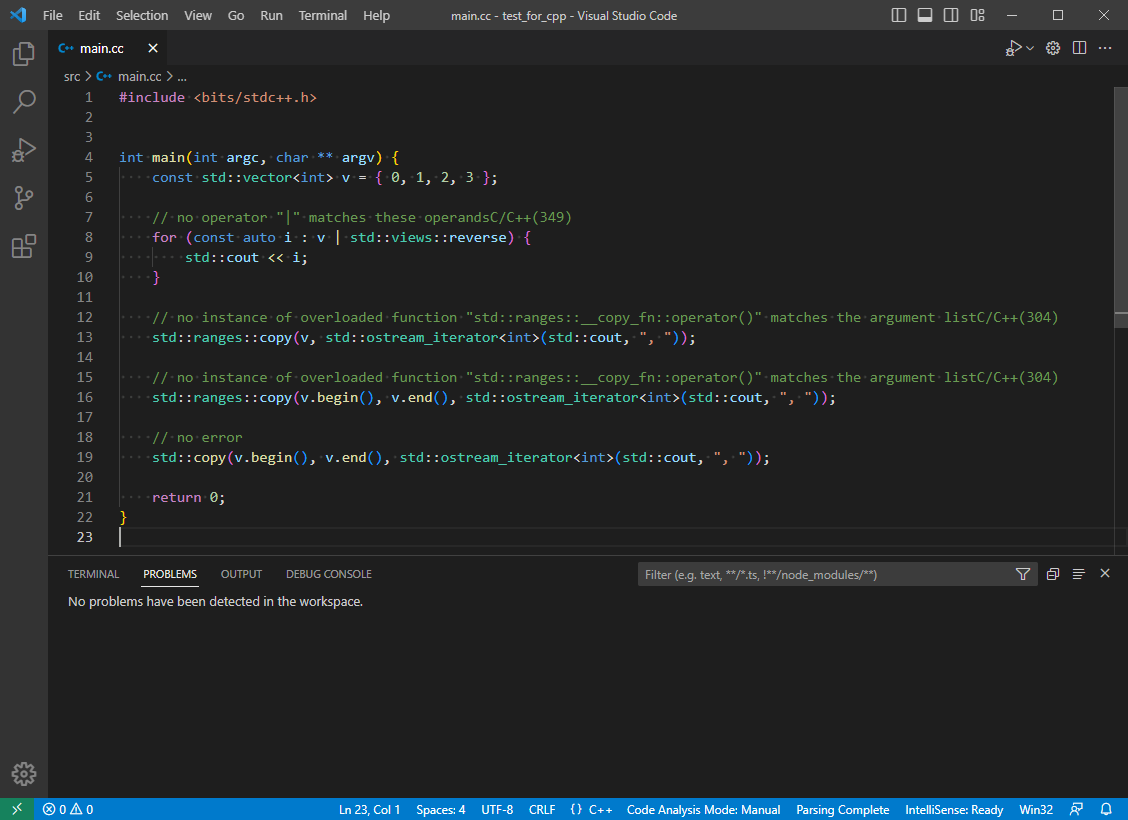Expand the breadcrumb ellipsis after main.cc
Screen dimensions: 1128x820
click(x=181, y=76)
